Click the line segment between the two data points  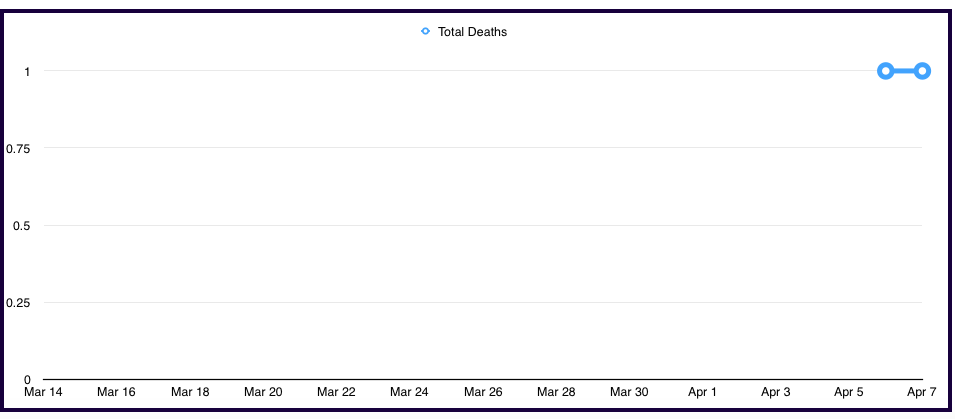click(x=904, y=71)
